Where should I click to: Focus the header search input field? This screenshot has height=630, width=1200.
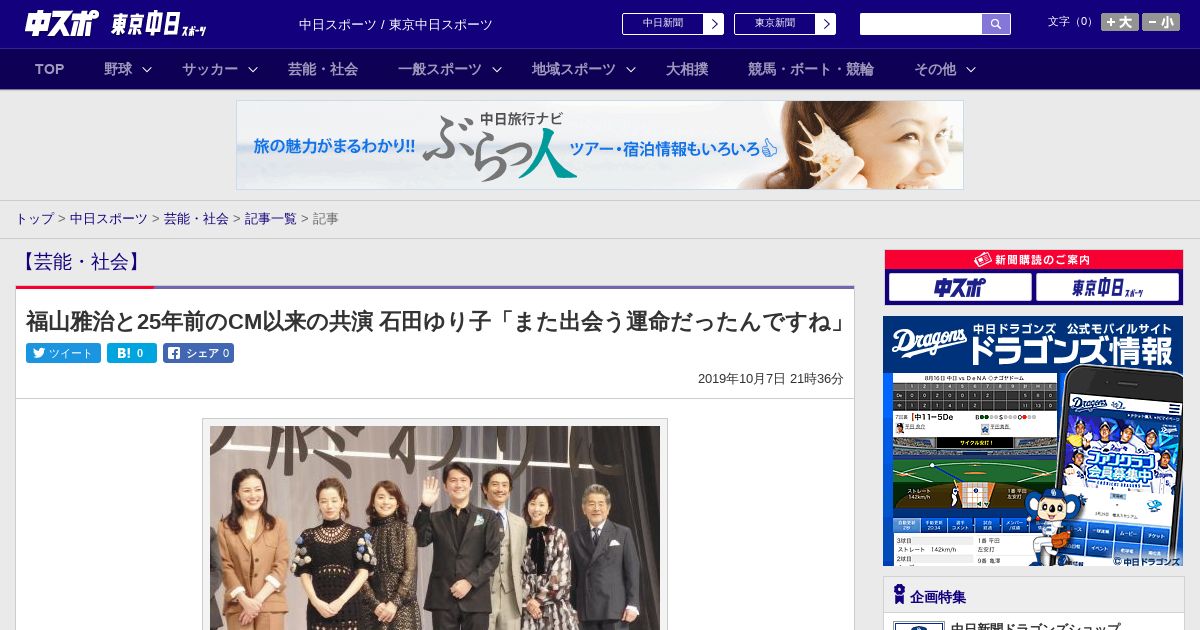tap(921, 24)
